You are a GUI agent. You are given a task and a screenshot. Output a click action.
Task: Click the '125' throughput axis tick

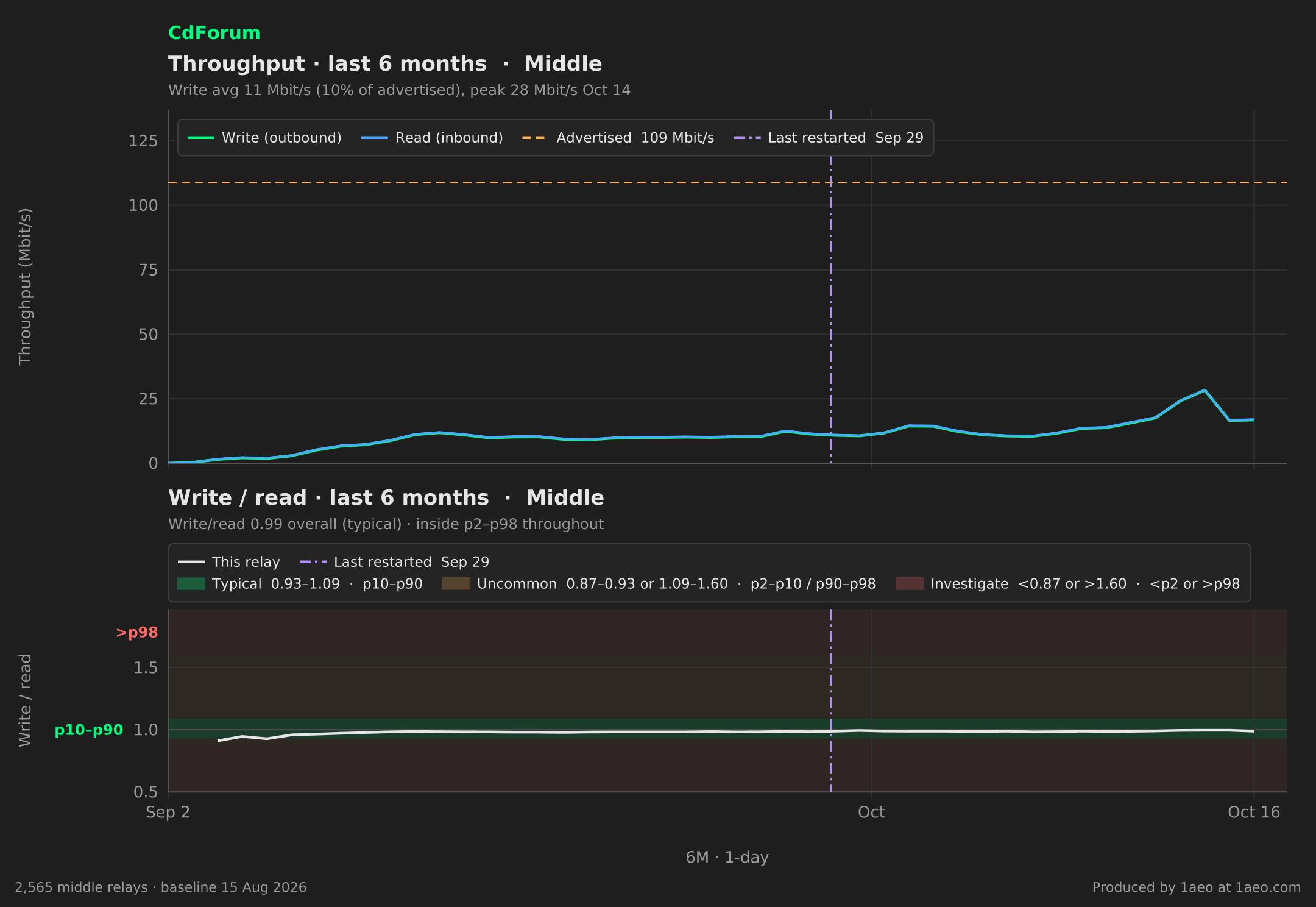tap(143, 141)
